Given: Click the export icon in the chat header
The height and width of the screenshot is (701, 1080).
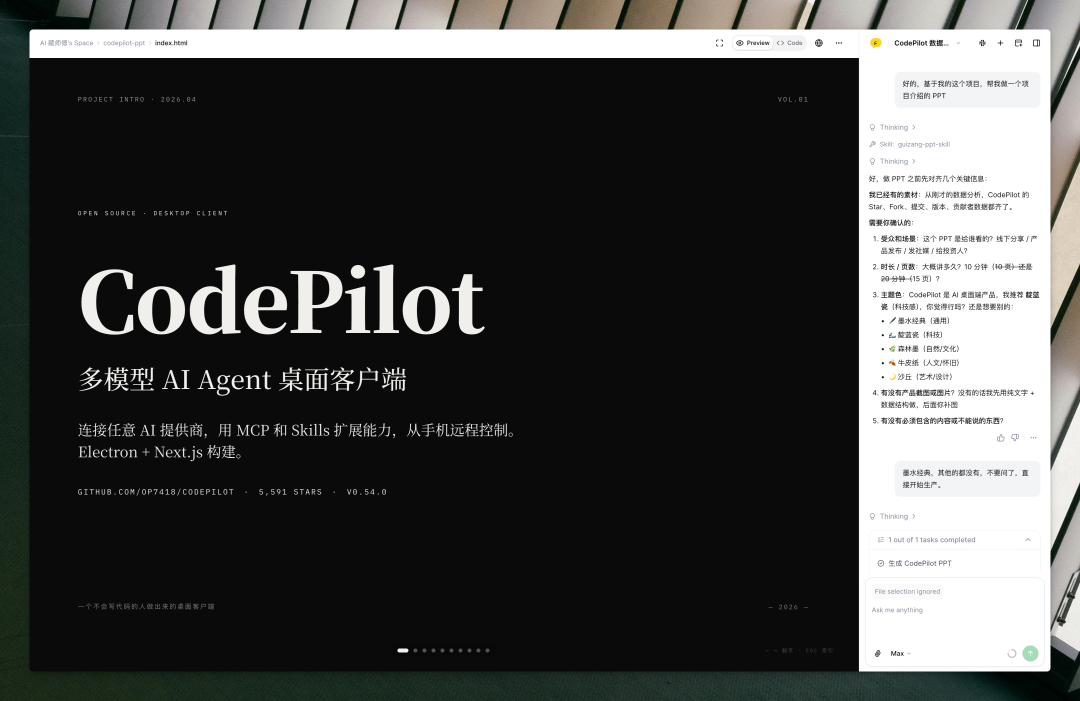Looking at the screenshot, I should [1018, 43].
